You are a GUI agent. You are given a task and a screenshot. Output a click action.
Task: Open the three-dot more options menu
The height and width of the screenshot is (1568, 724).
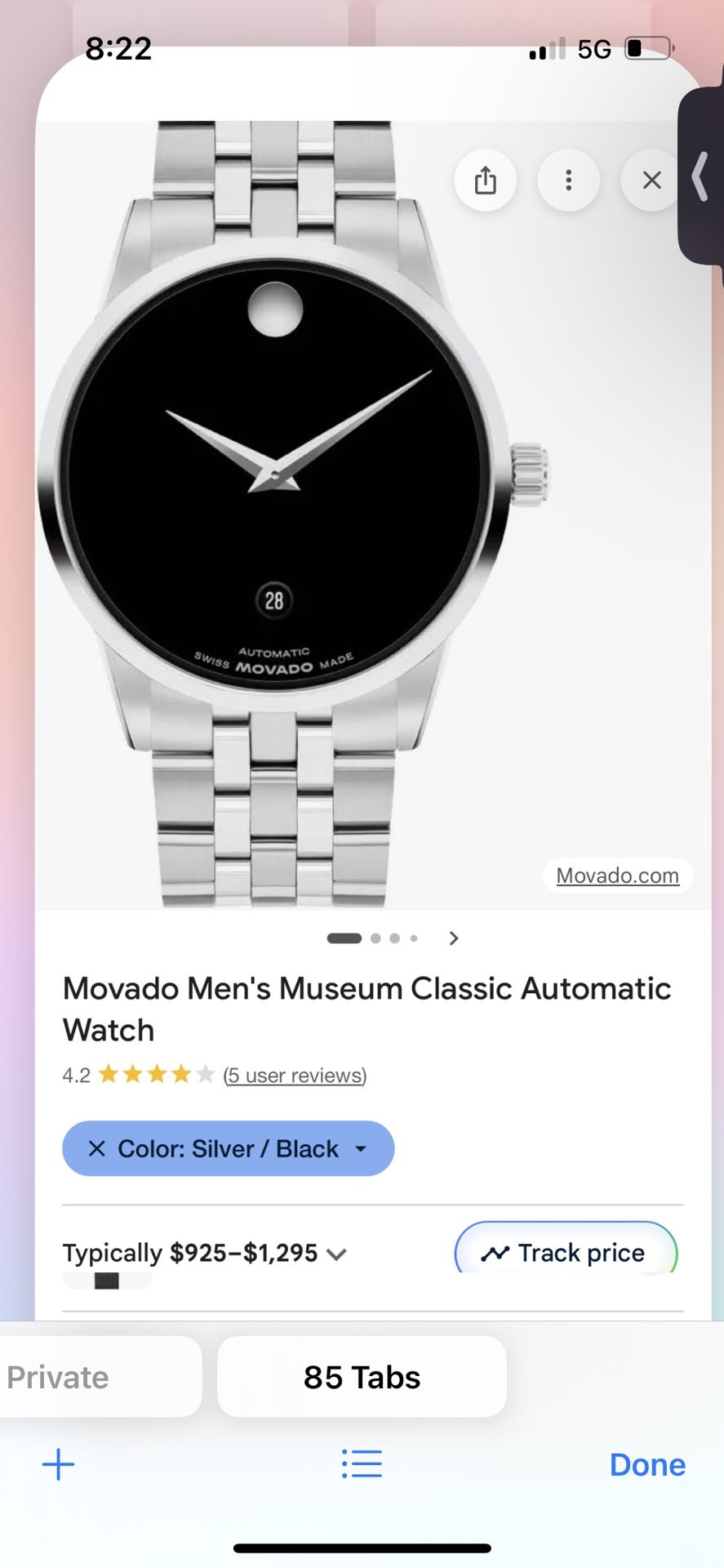(569, 180)
